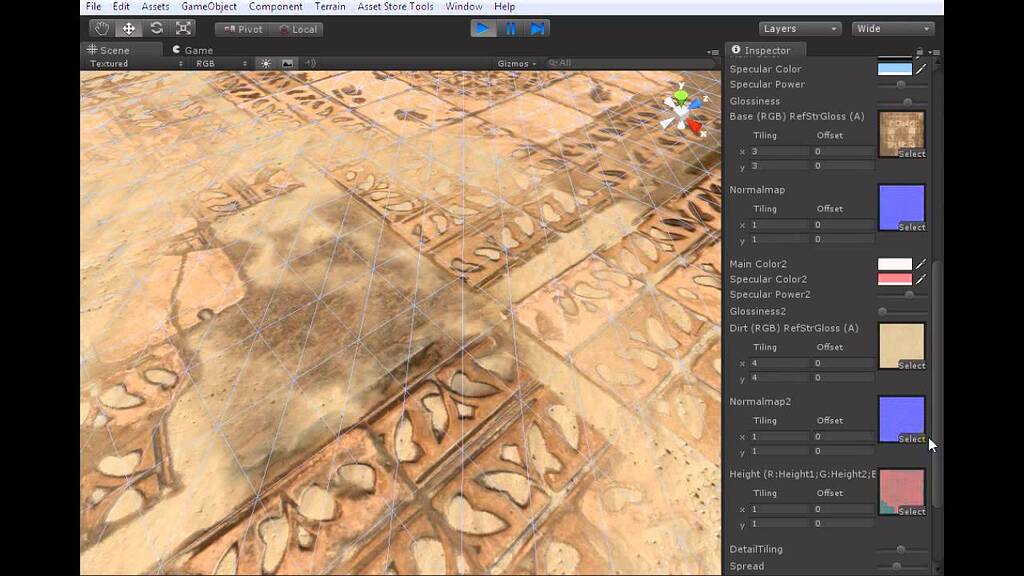
Task: Open the Layers dropdown
Action: point(799,29)
